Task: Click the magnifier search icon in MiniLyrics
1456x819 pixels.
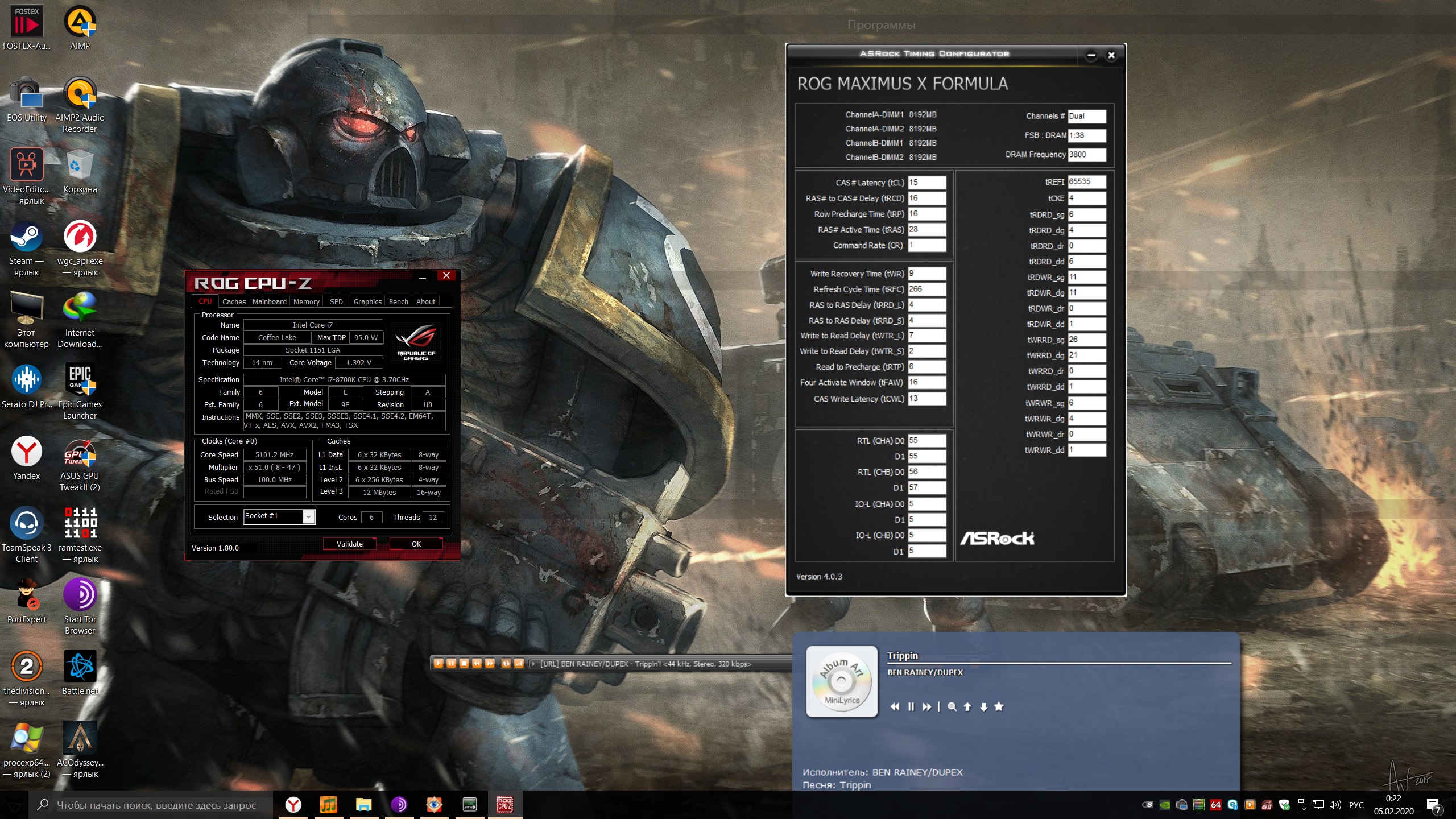Action: tap(952, 706)
